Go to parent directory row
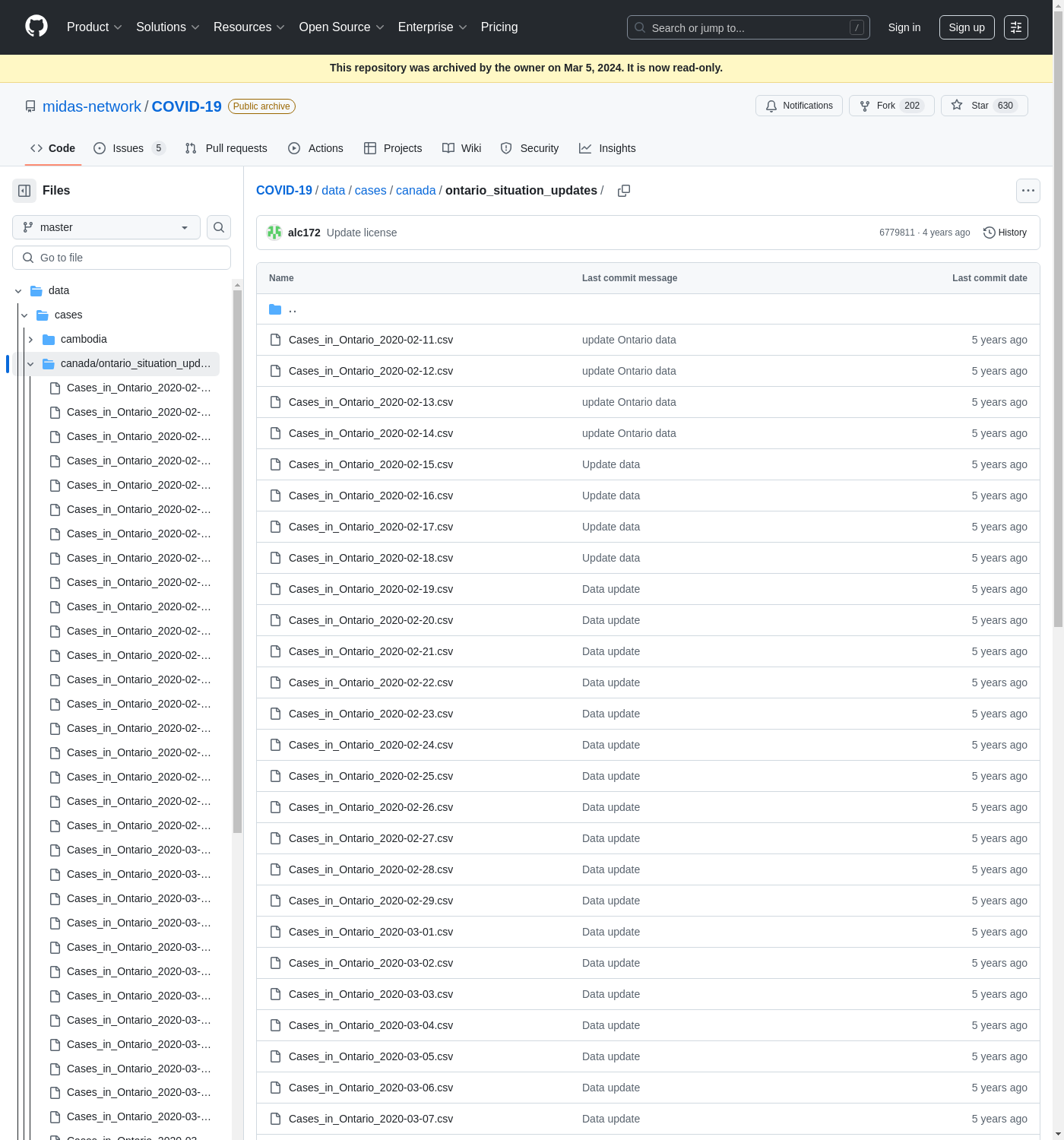 click(293, 309)
